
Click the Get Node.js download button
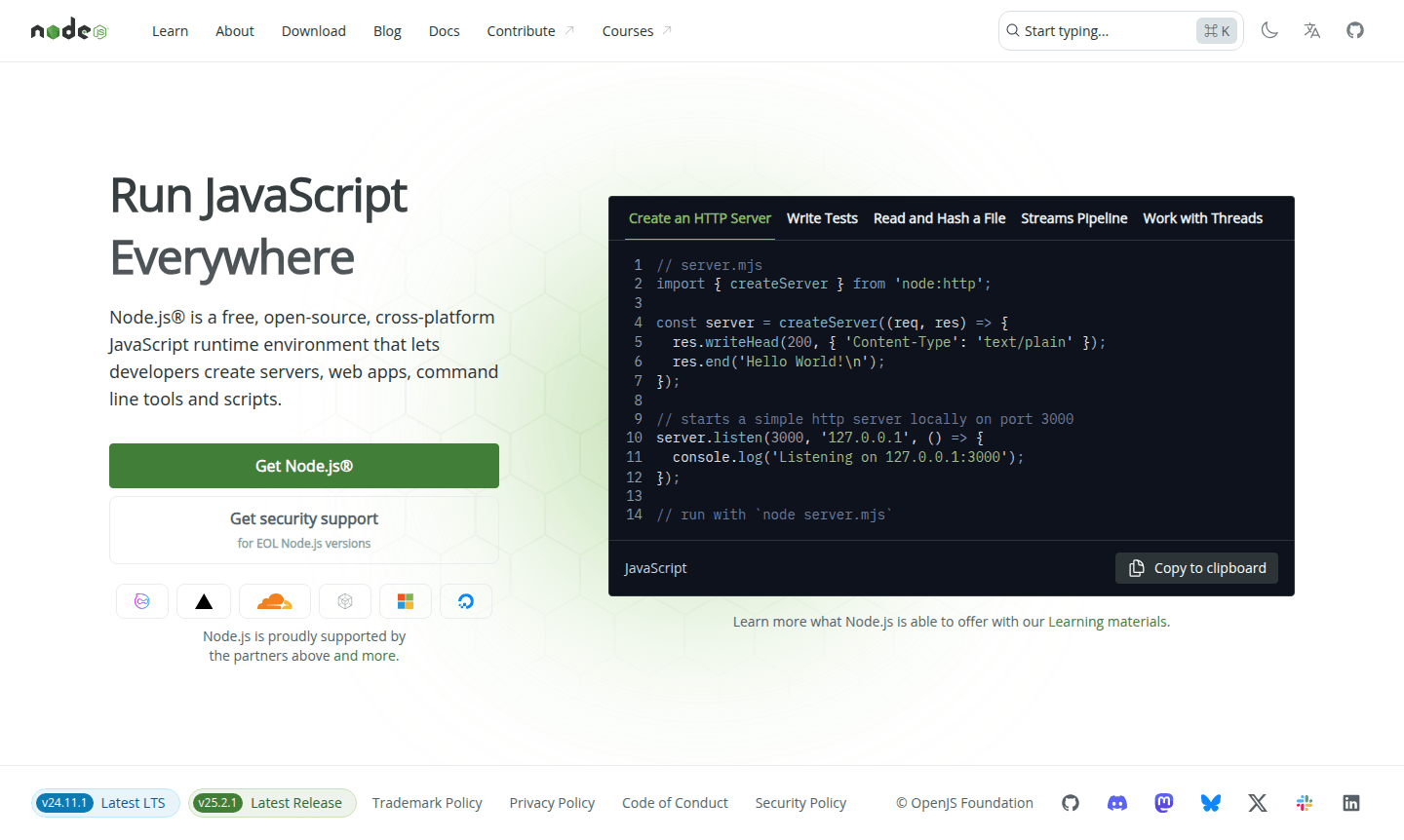pos(303,466)
